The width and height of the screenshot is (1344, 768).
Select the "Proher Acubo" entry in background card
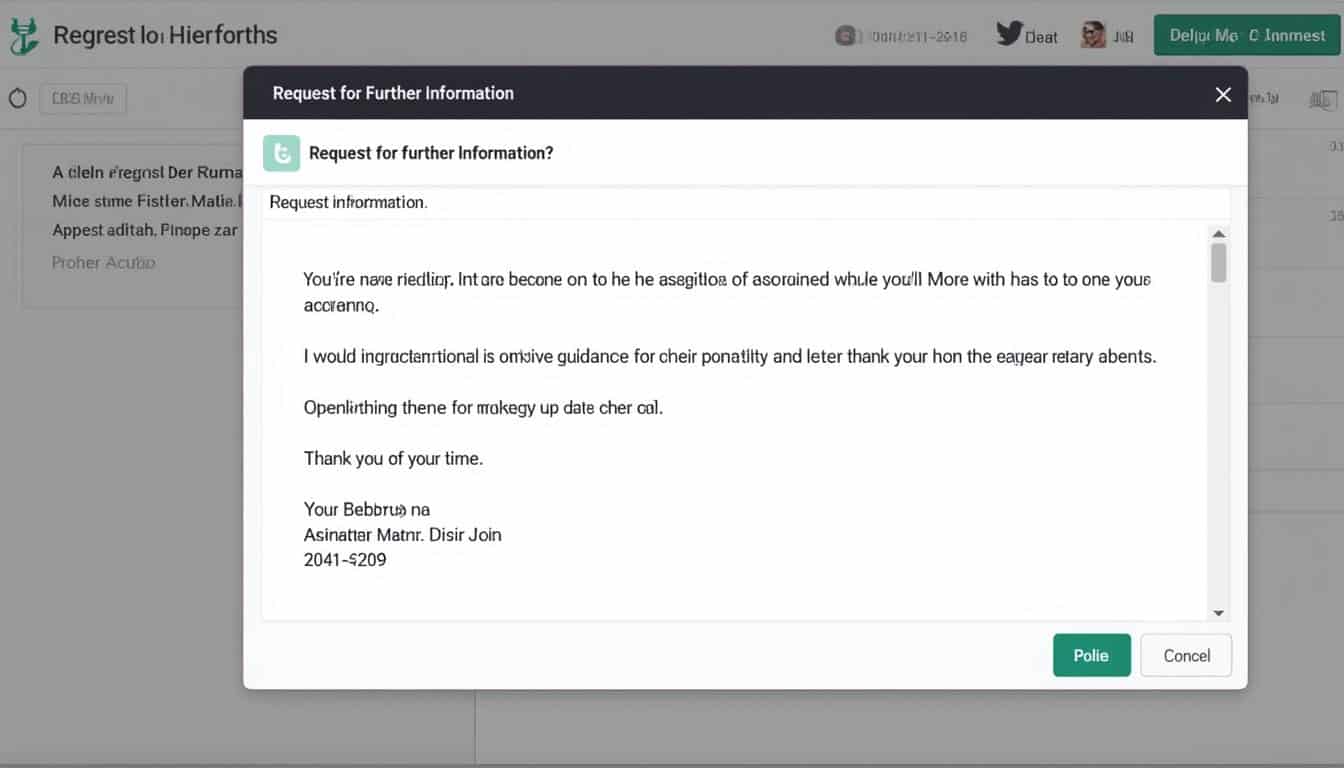(103, 263)
